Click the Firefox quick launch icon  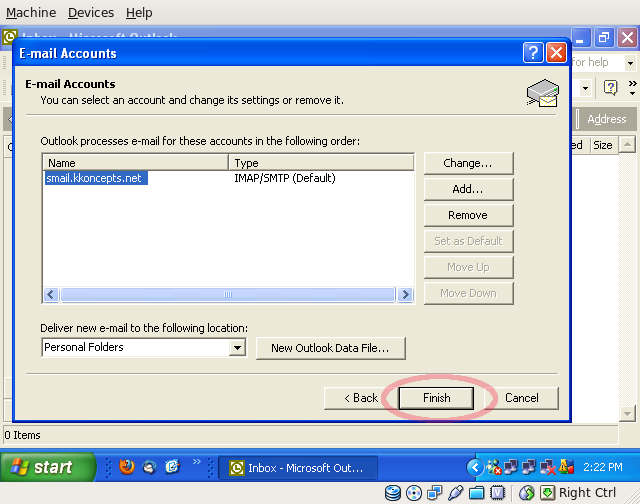(127, 467)
